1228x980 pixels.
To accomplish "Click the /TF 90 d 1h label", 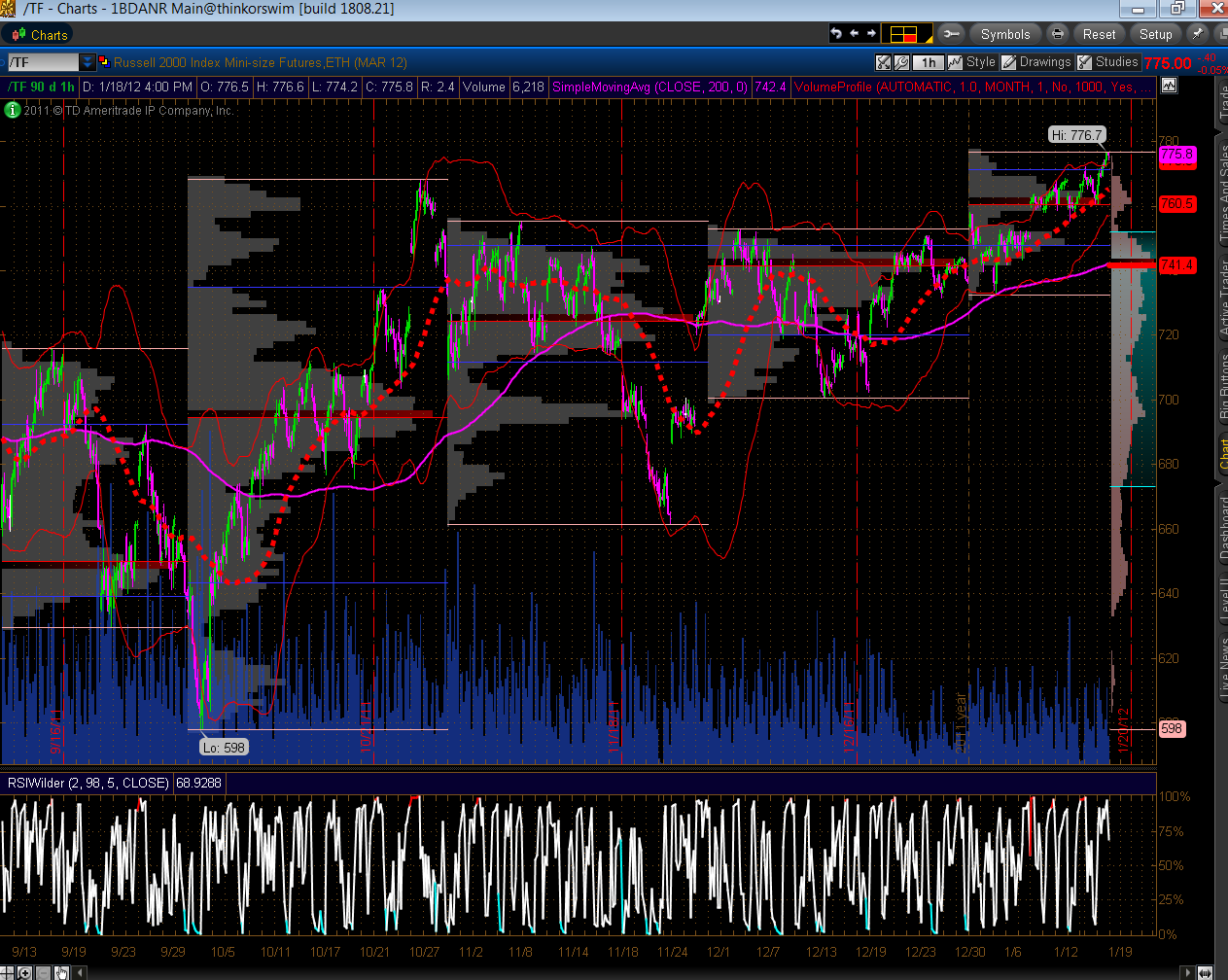I will [41, 87].
